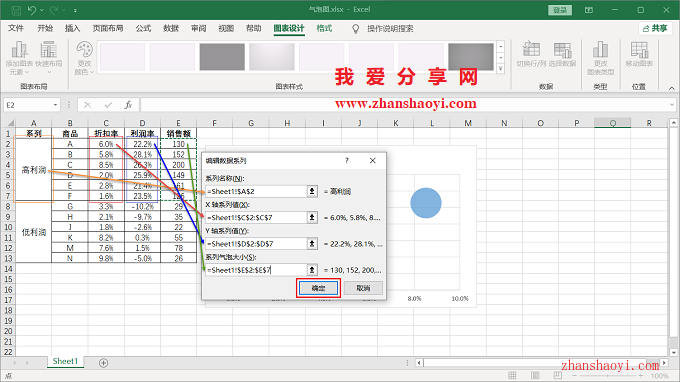
Task: Click the 共享 share button
Action: (x=655, y=28)
